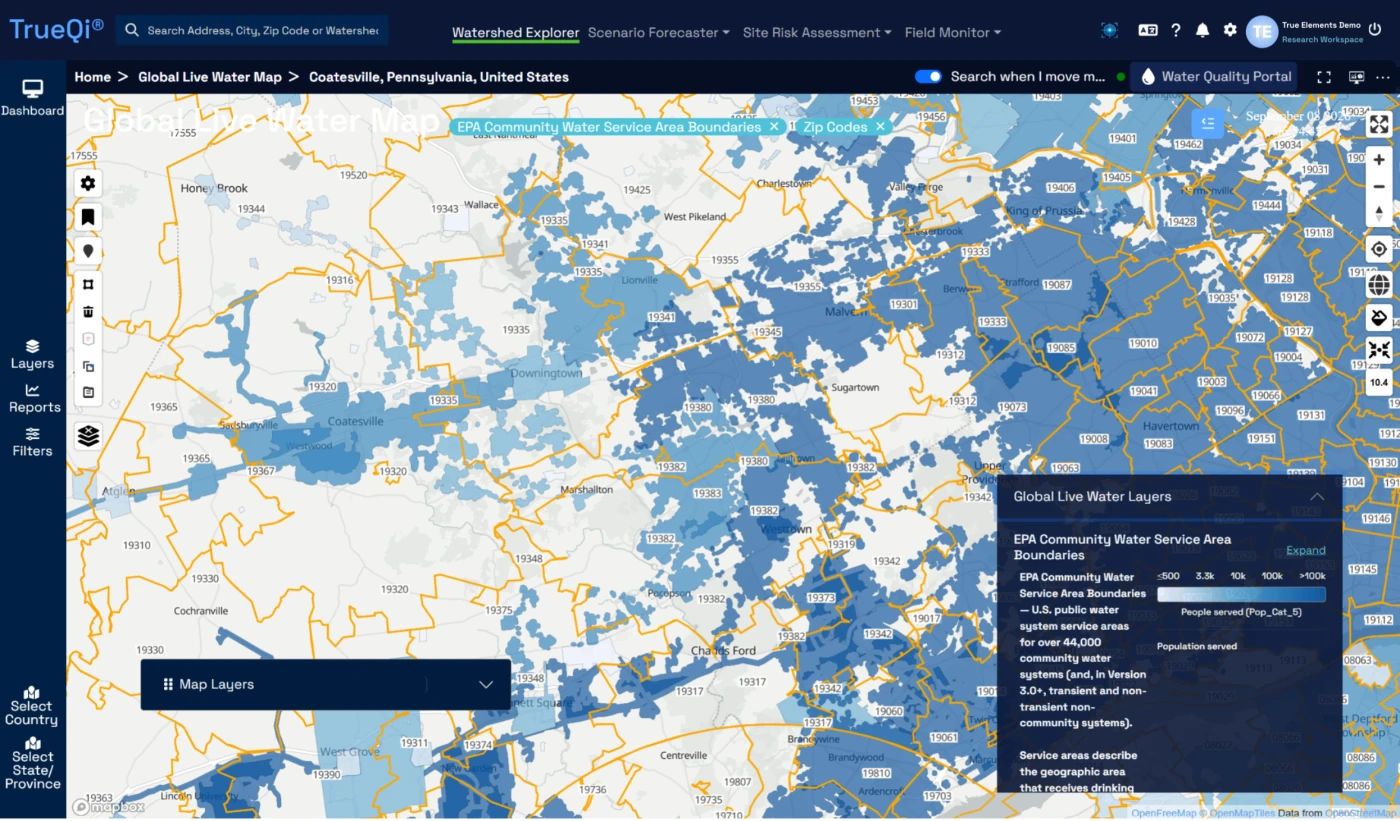The image size is (1400, 821).
Task: Click the paint bucket fill icon
Action: [1379, 318]
